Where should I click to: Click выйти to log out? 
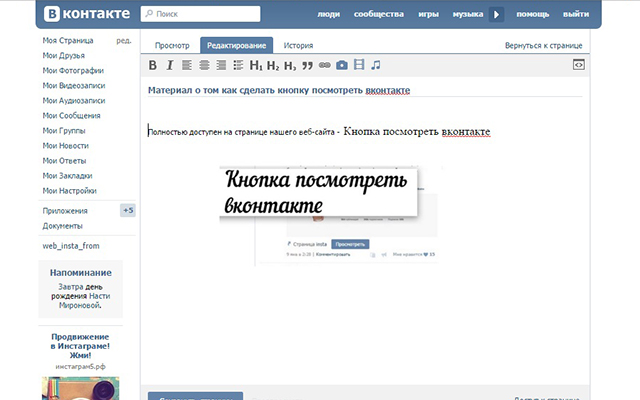(576, 14)
